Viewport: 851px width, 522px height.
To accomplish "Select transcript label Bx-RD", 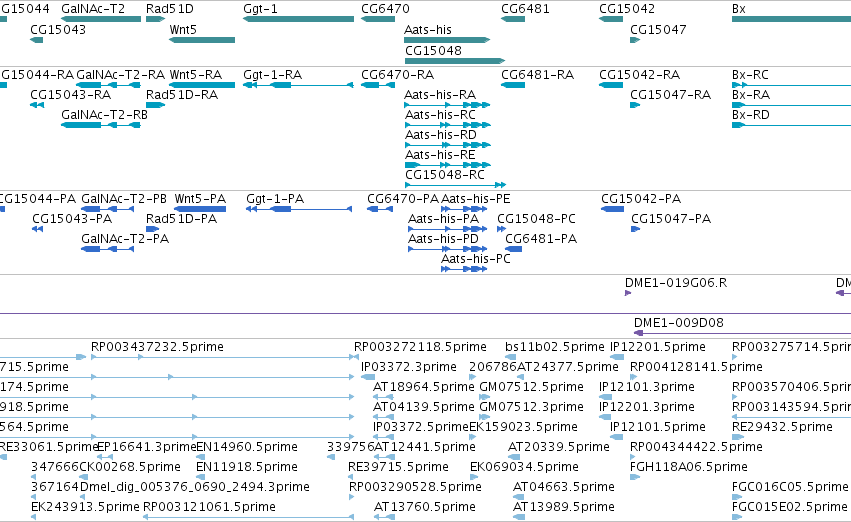I will (x=751, y=115).
